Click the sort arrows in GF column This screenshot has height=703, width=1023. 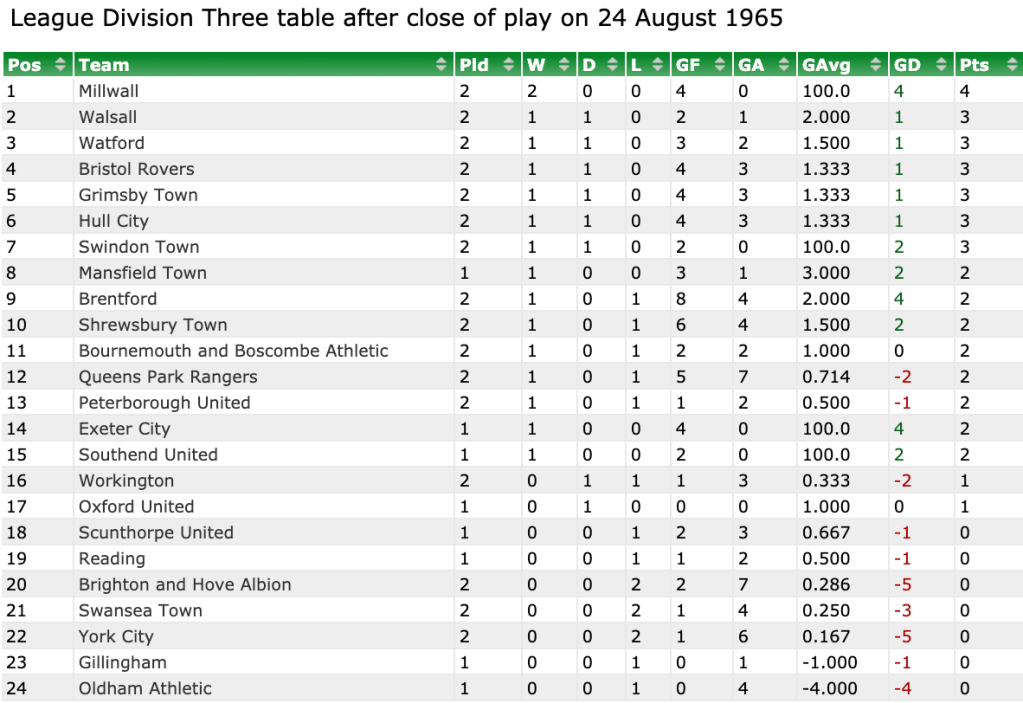pyautogui.click(x=720, y=65)
